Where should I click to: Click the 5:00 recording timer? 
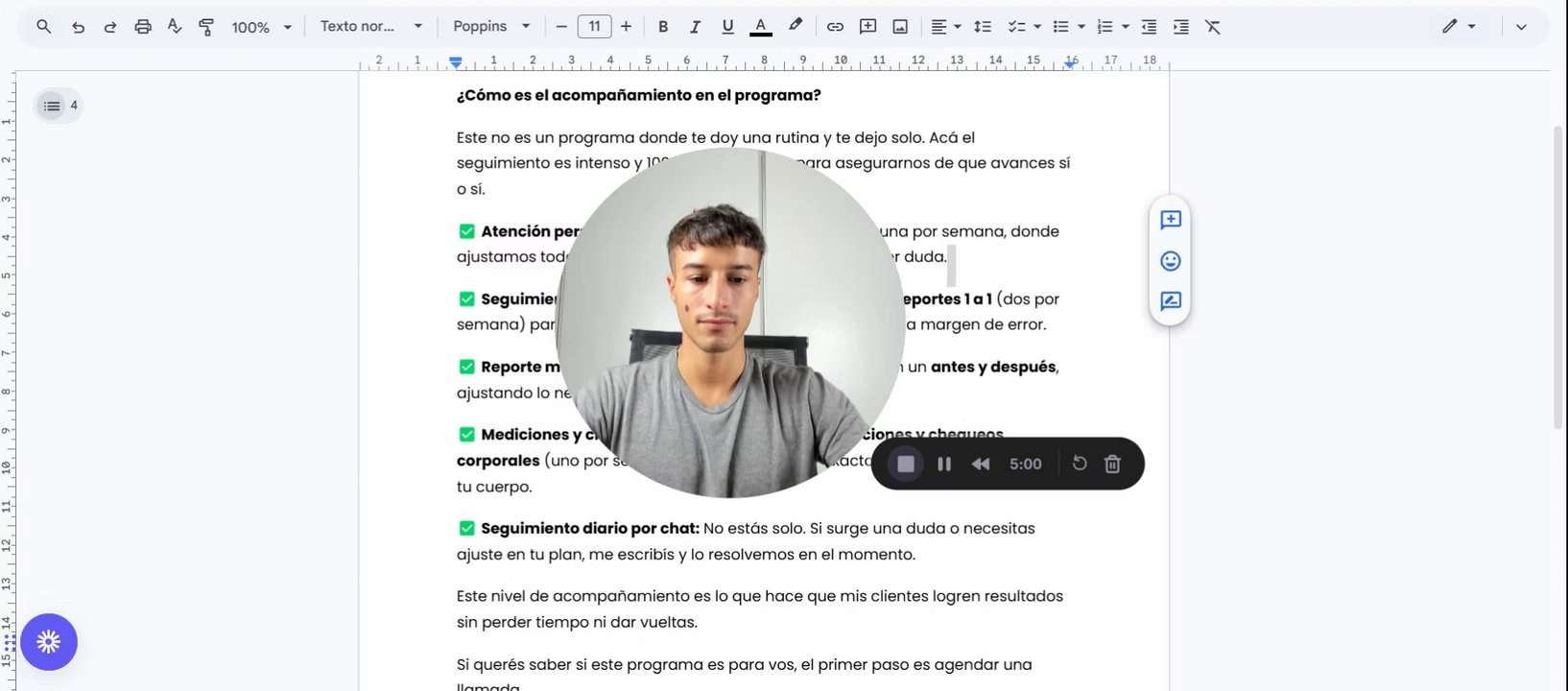click(1025, 464)
